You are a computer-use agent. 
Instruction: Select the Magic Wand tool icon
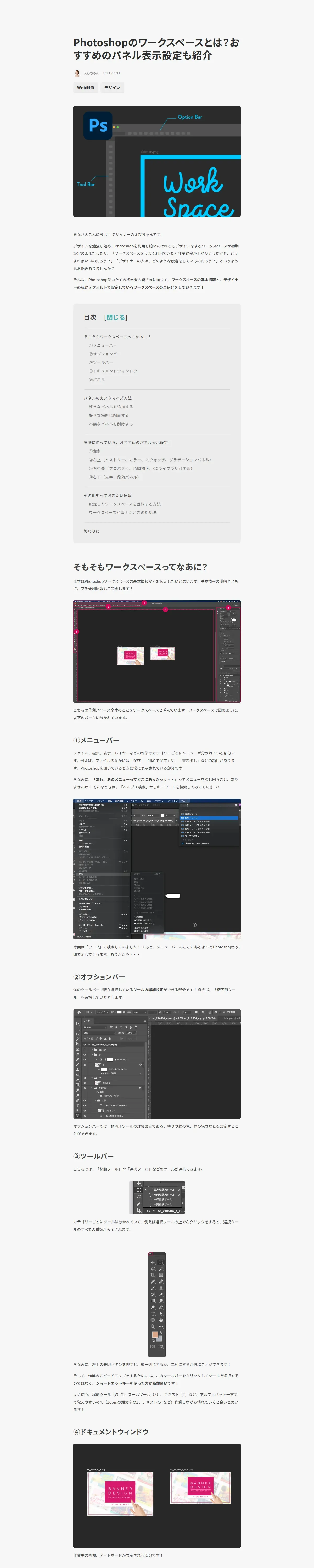coord(161,1269)
